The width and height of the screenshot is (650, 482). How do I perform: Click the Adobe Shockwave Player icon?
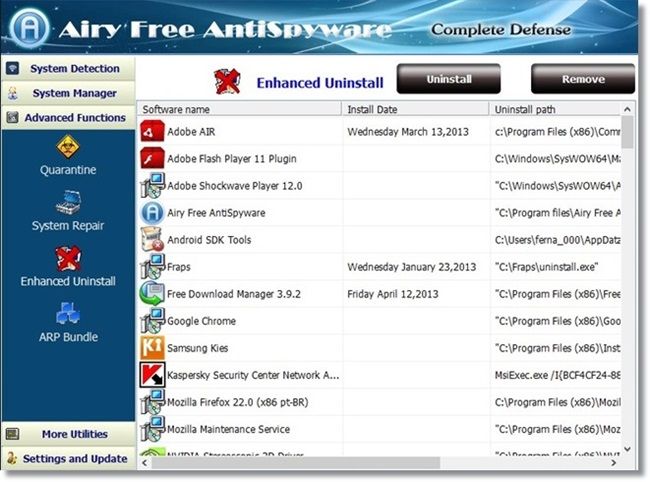(152, 185)
